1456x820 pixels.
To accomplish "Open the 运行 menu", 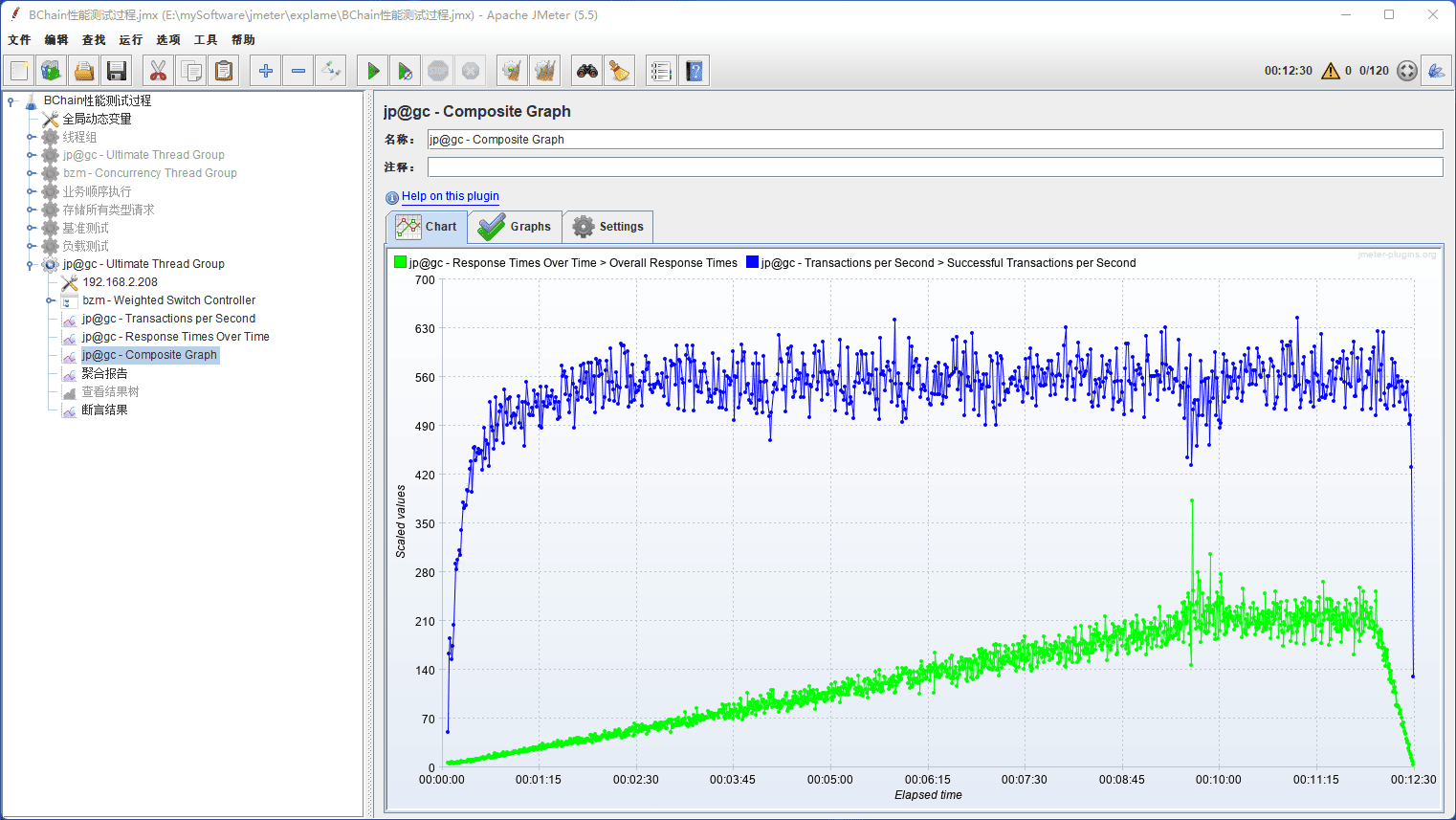I will tap(130, 40).
